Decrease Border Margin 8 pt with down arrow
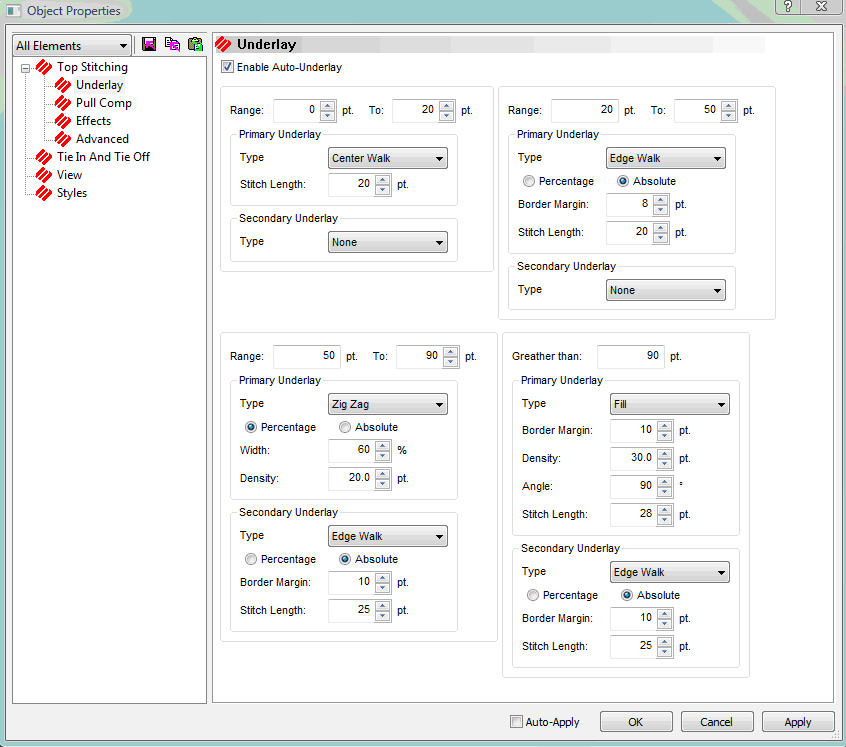 click(x=660, y=210)
